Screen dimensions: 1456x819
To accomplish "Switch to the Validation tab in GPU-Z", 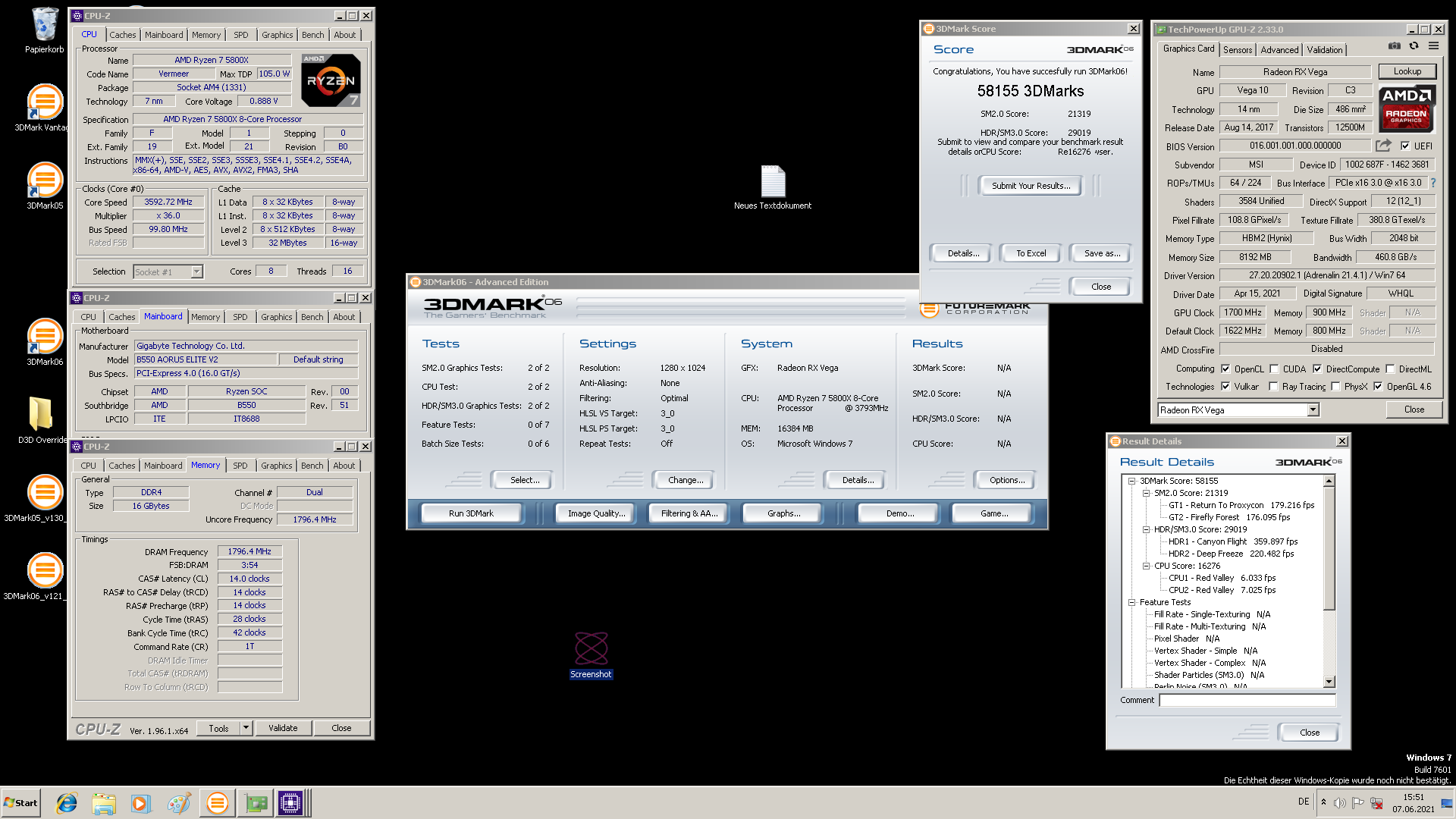I will (1325, 50).
